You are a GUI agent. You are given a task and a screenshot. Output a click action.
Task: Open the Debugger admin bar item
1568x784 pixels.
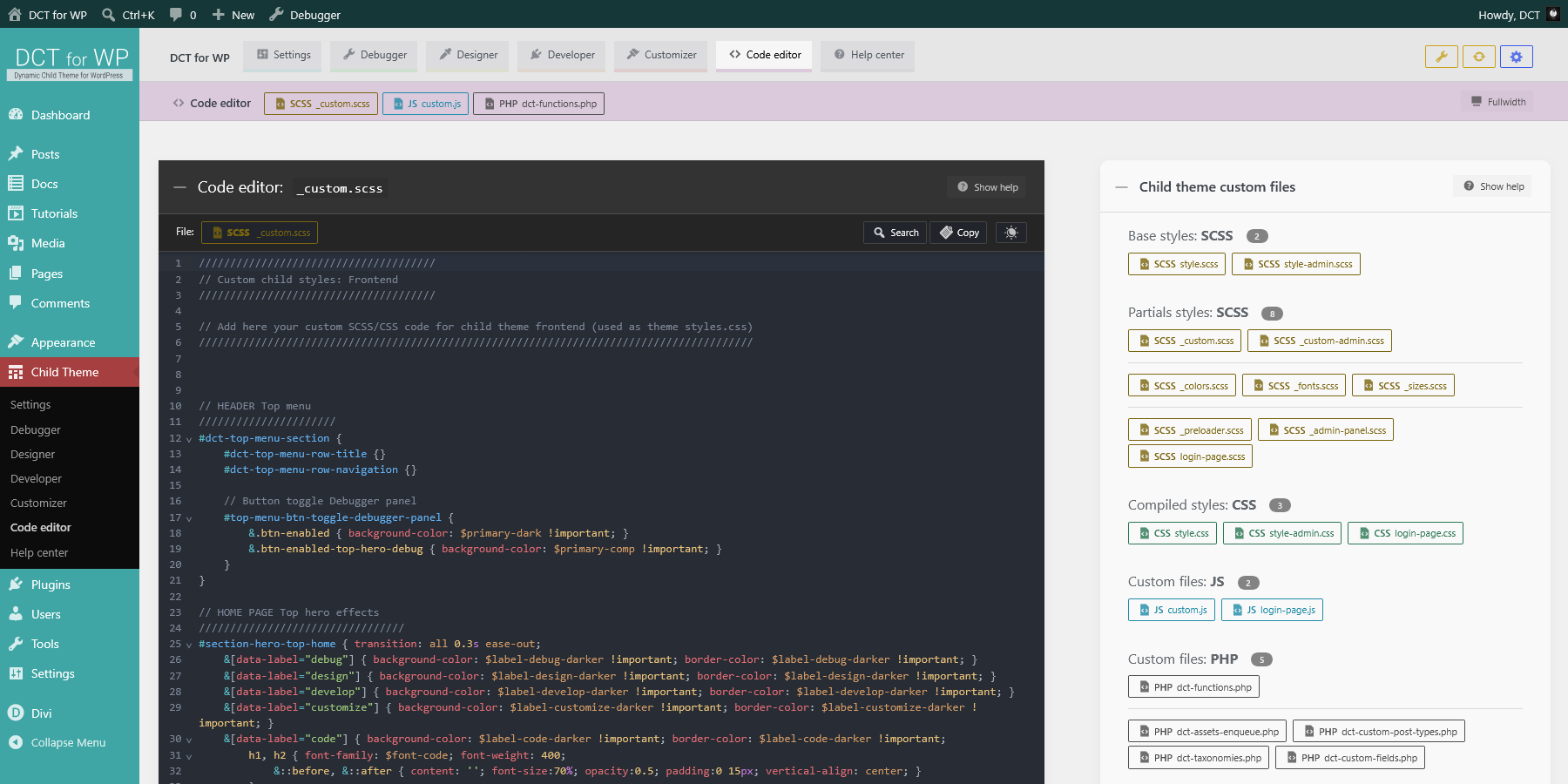[x=305, y=15]
